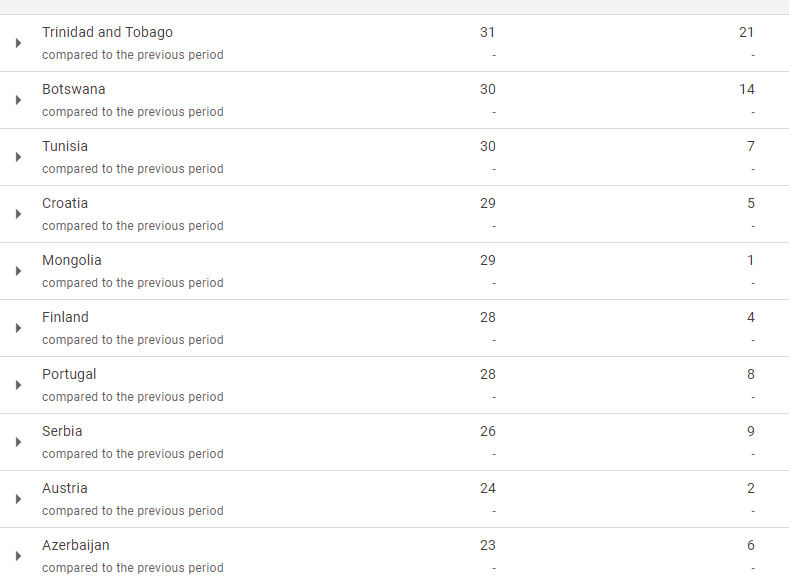Expand the Azerbaijan row arrow
789x583 pixels.
19,556
